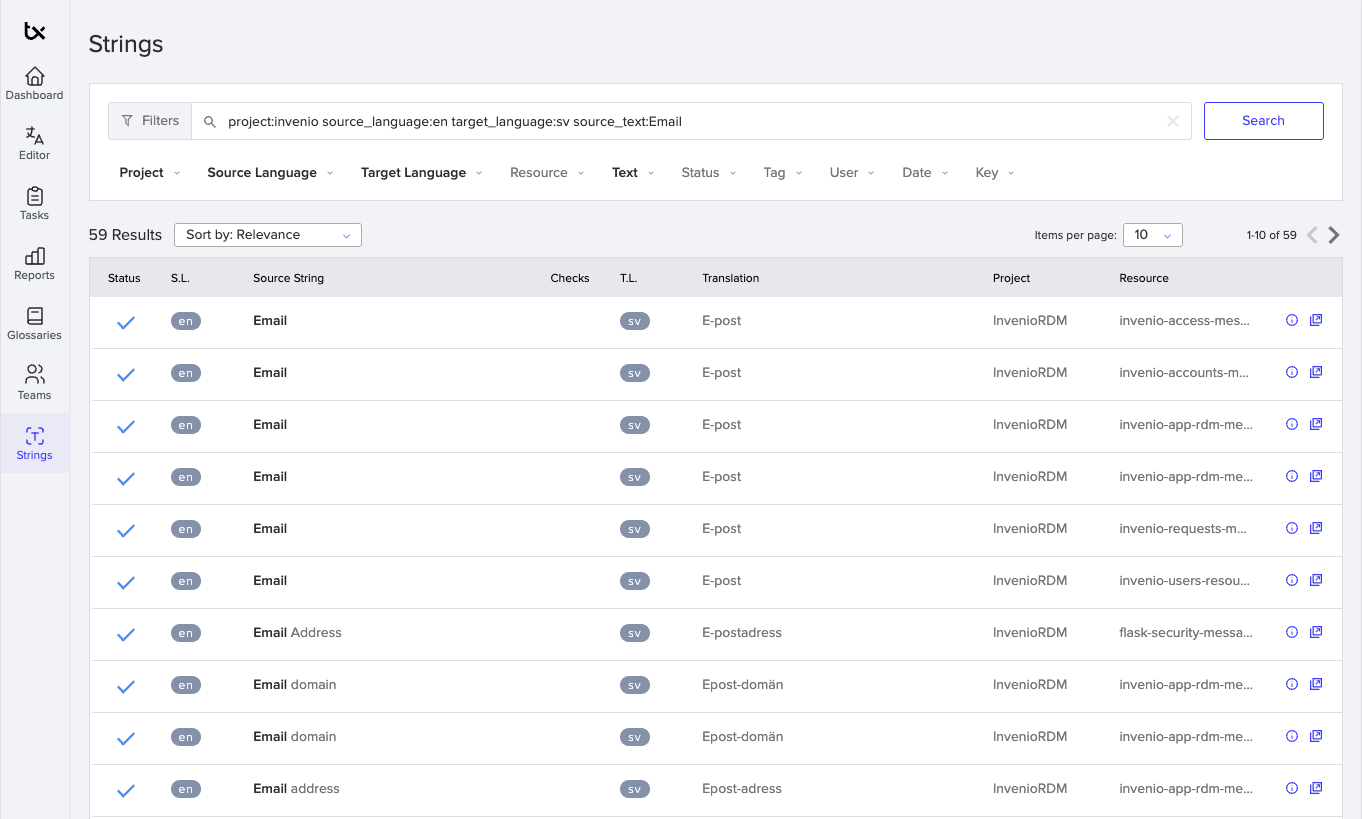
Task: Clear the search query with X icon
Action: tap(1173, 121)
